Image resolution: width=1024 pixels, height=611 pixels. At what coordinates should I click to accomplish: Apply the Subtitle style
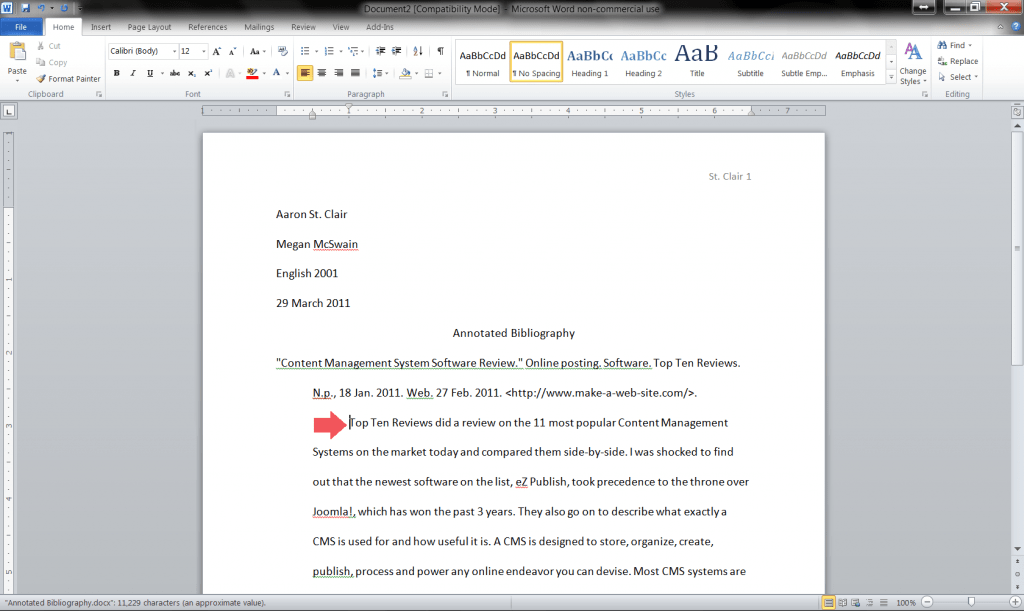pos(750,61)
